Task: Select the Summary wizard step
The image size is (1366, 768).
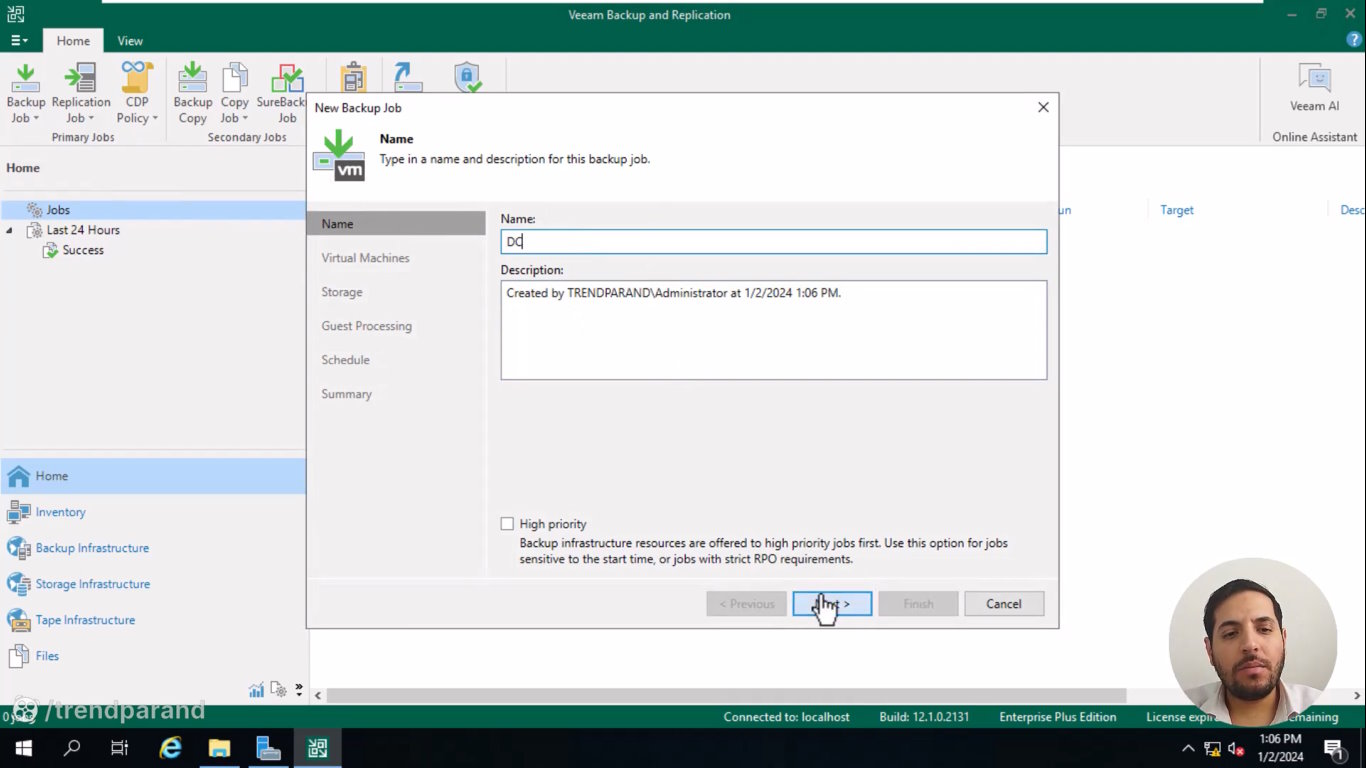Action: (346, 394)
